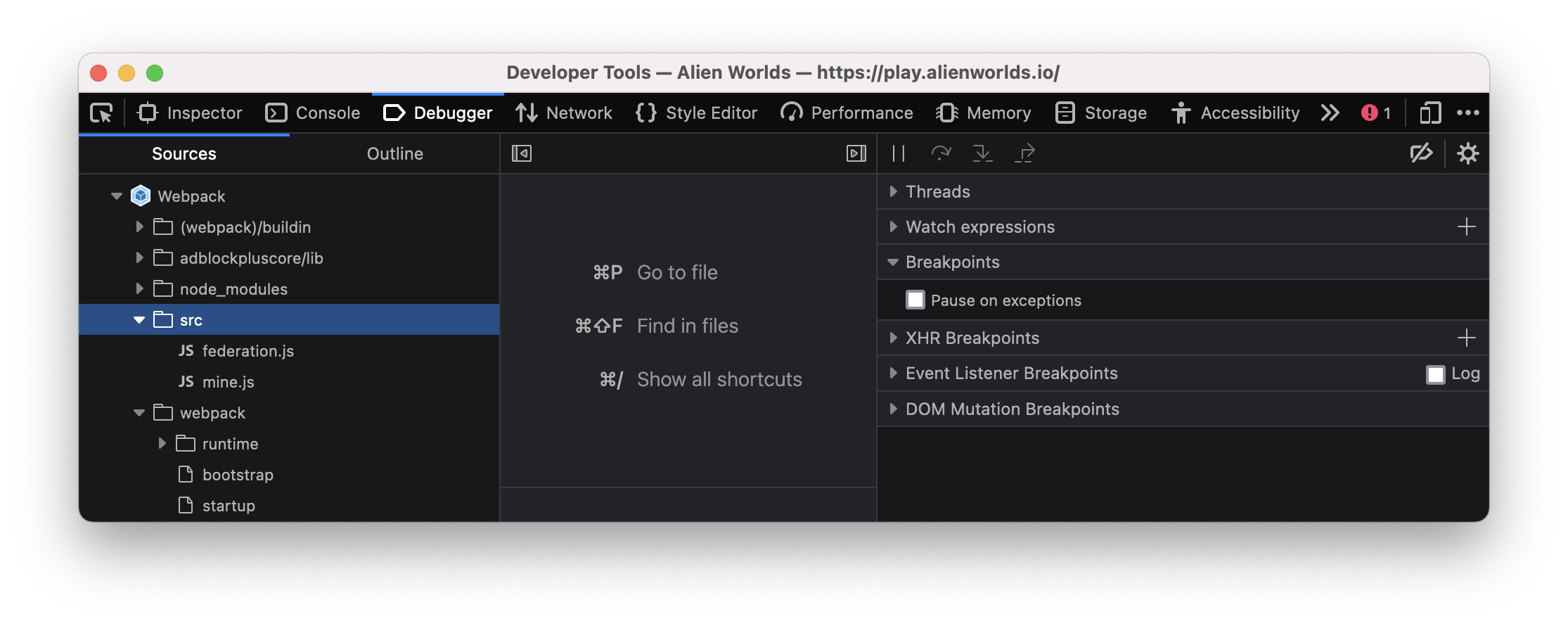1568x626 pixels.
Task: Open the mine.js file
Action: [228, 382]
